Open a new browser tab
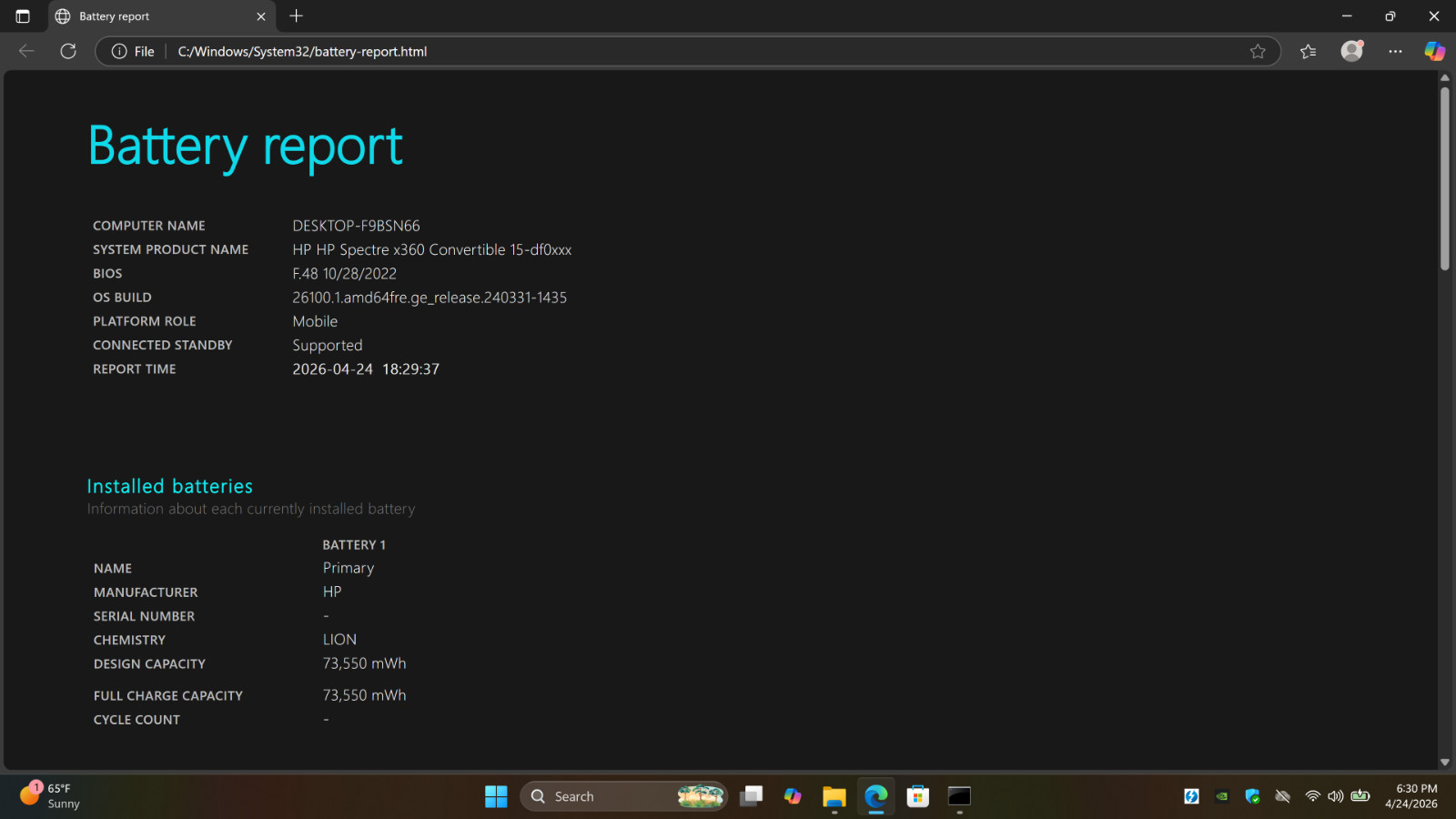Viewport: 1456px width, 819px height. click(x=296, y=16)
